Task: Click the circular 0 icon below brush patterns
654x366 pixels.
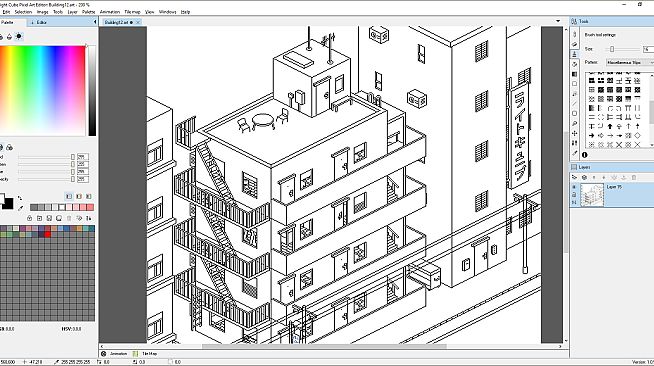Action: click(585, 155)
